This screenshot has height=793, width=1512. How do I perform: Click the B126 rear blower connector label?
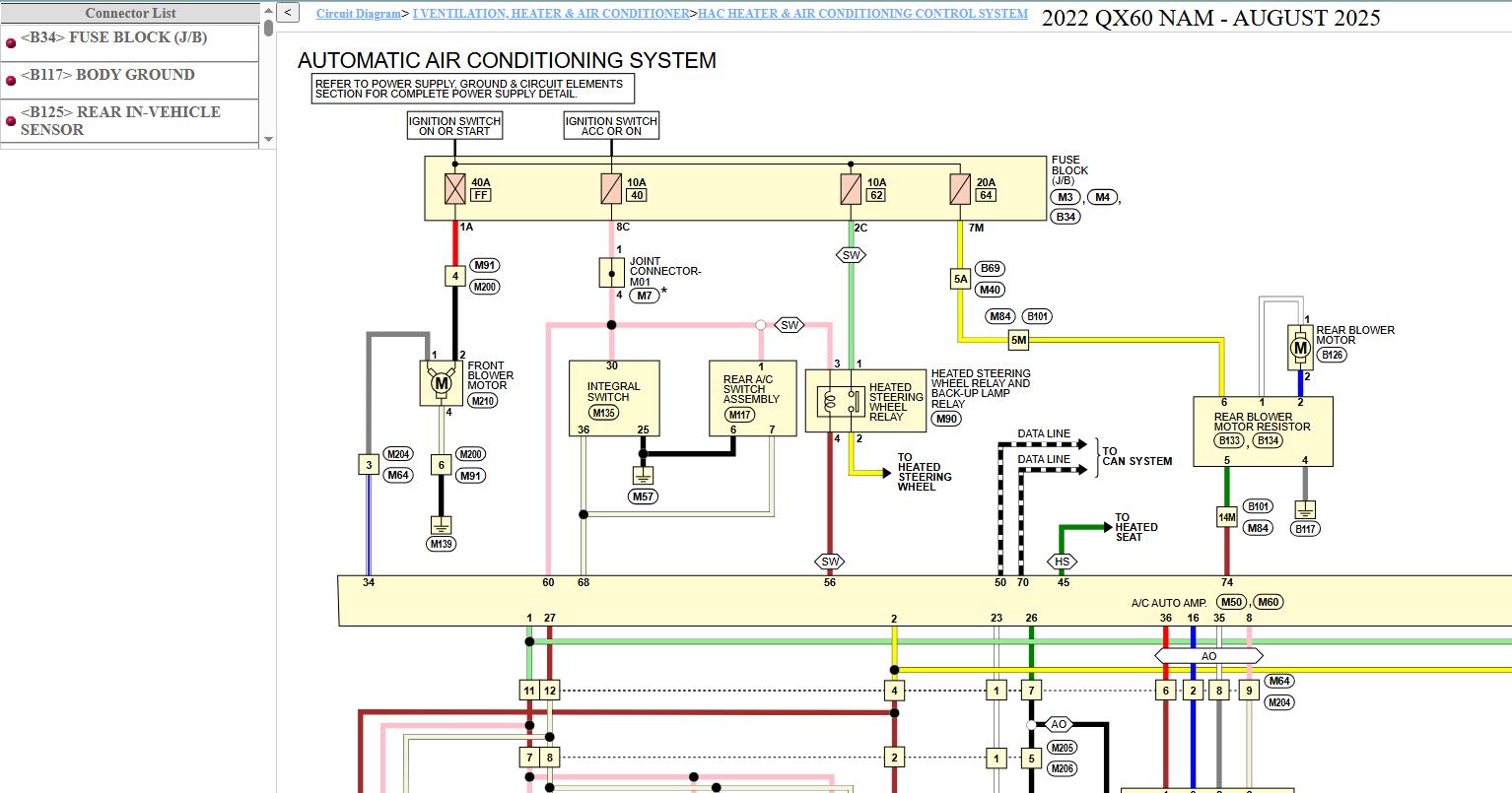click(x=1333, y=355)
